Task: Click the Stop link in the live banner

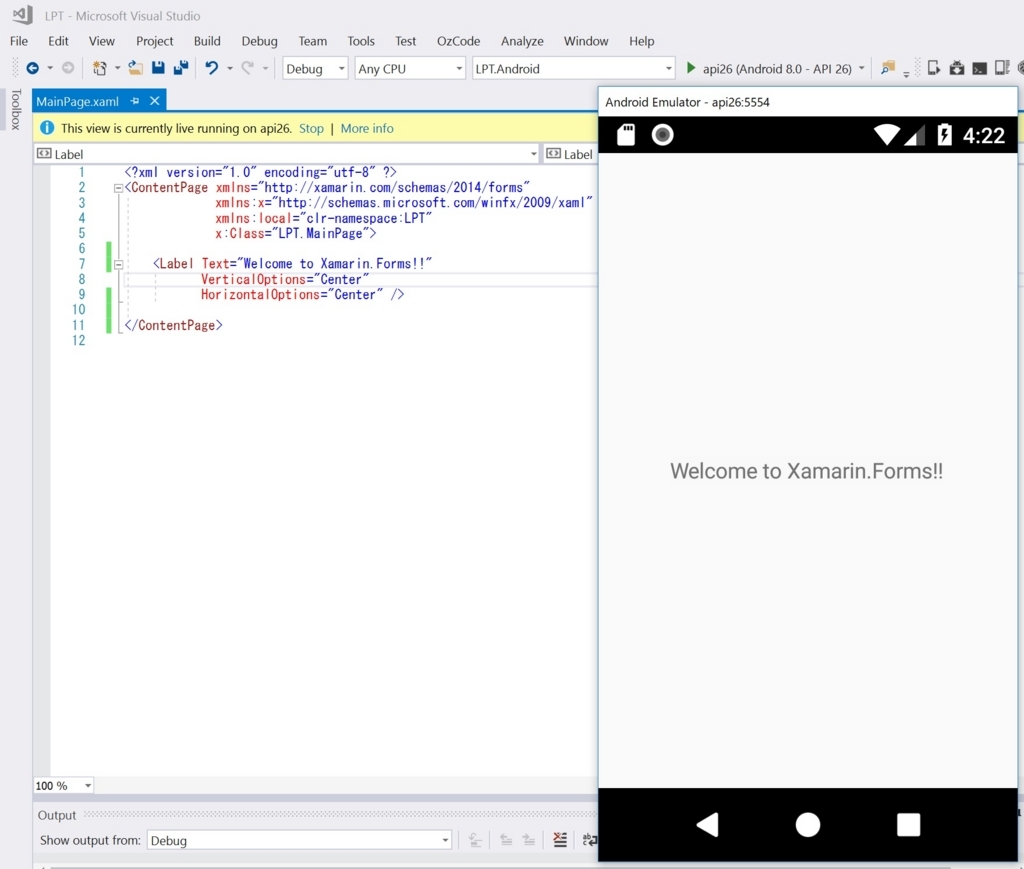Action: point(311,129)
